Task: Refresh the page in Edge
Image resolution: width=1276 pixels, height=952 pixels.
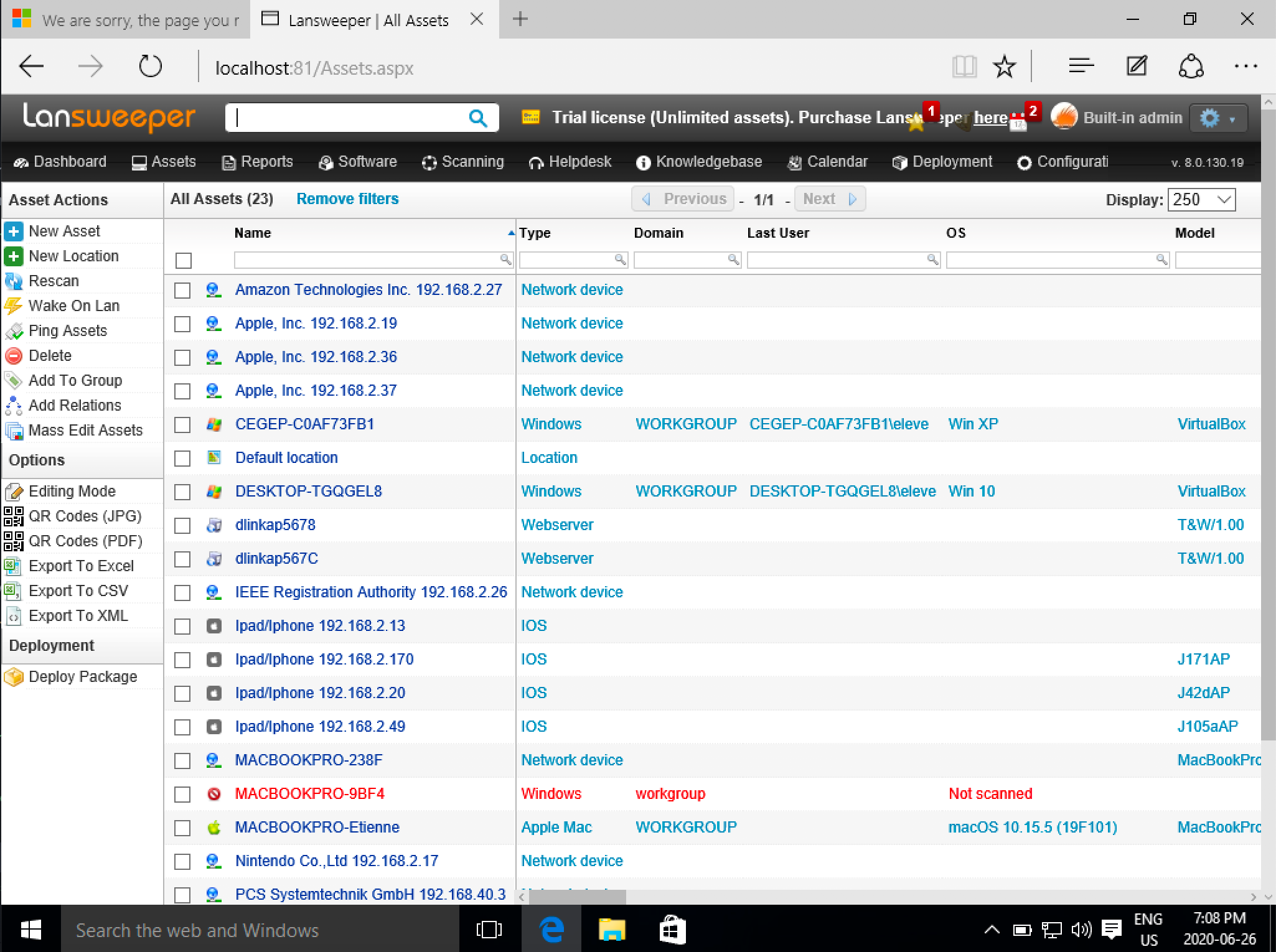Action: [x=150, y=67]
